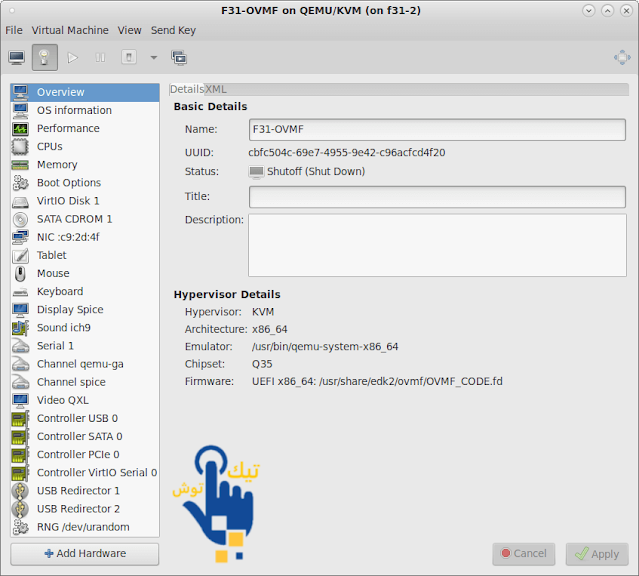639x576 pixels.
Task: Open Boot Options entry
Action: (x=85, y=183)
